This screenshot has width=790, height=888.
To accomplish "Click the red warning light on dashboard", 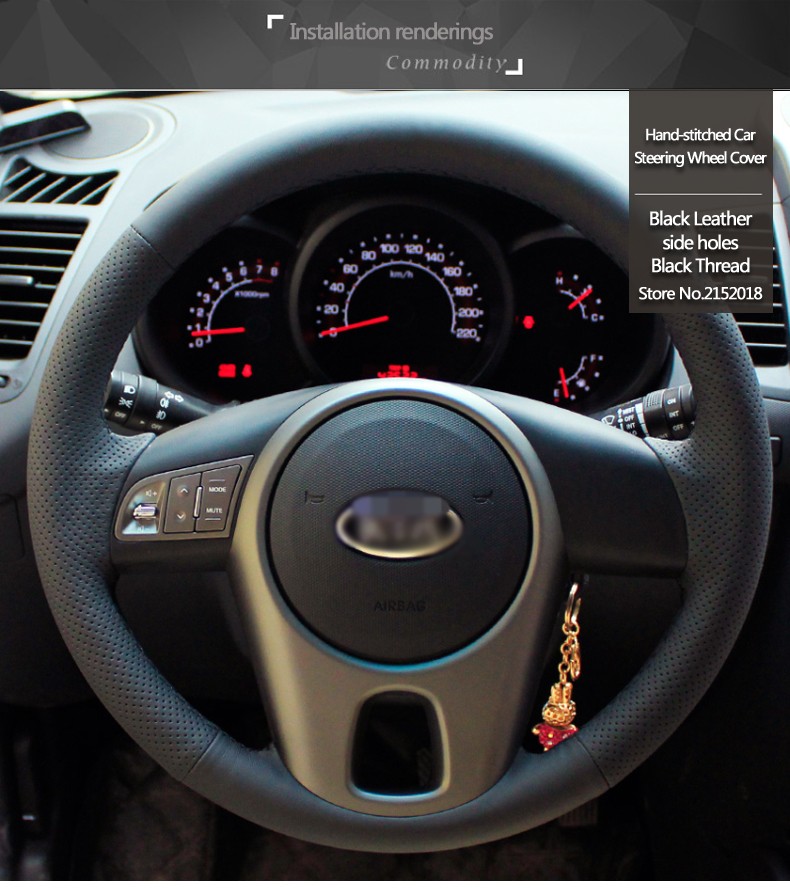I will [x=529, y=322].
